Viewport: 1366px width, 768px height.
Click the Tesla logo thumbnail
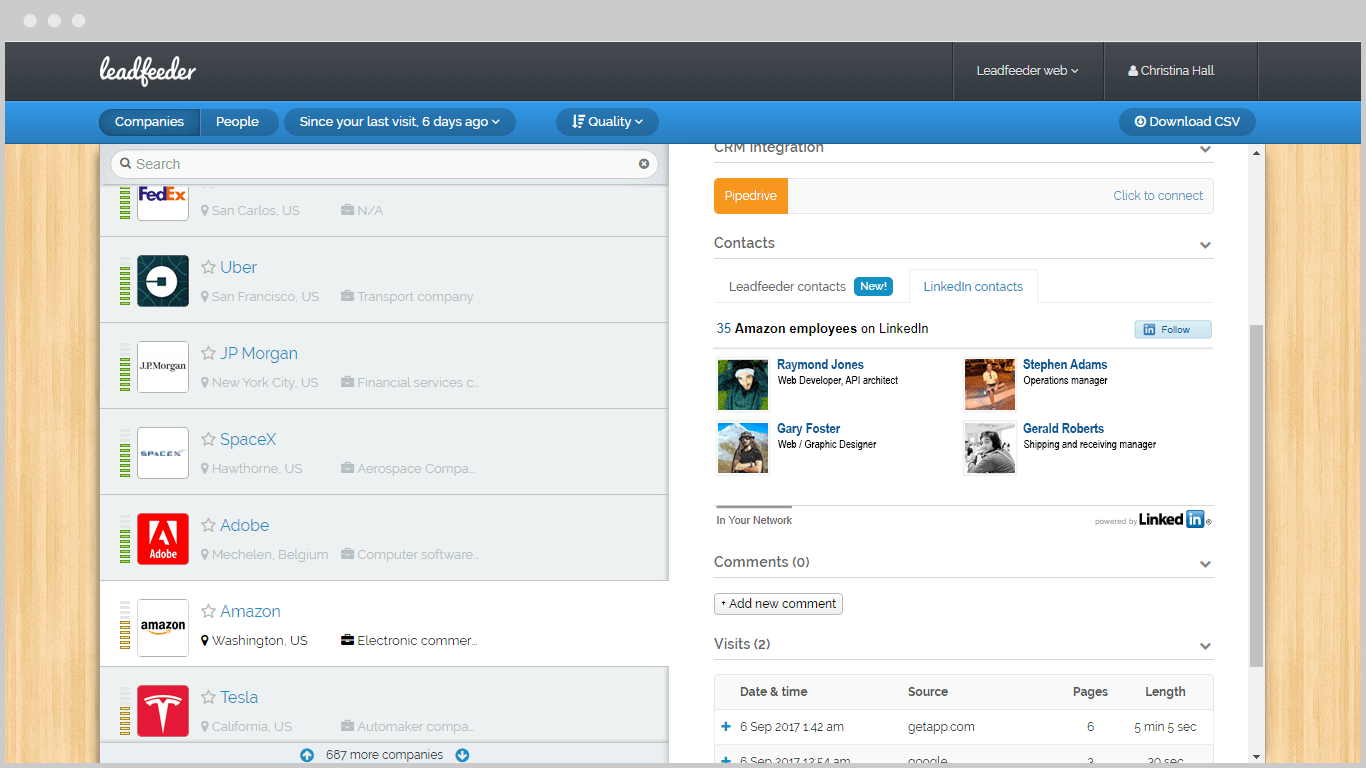click(x=163, y=711)
